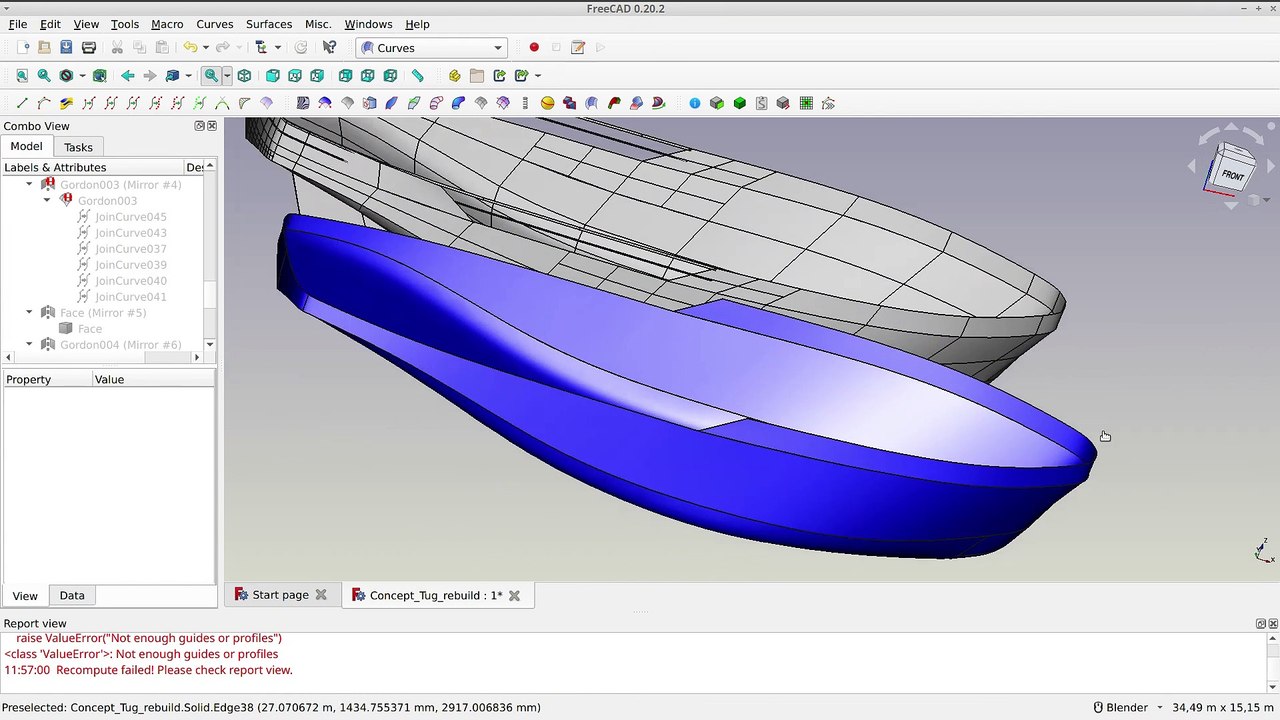Go back with the left green arrow
The height and width of the screenshot is (720, 1280).
click(x=128, y=75)
